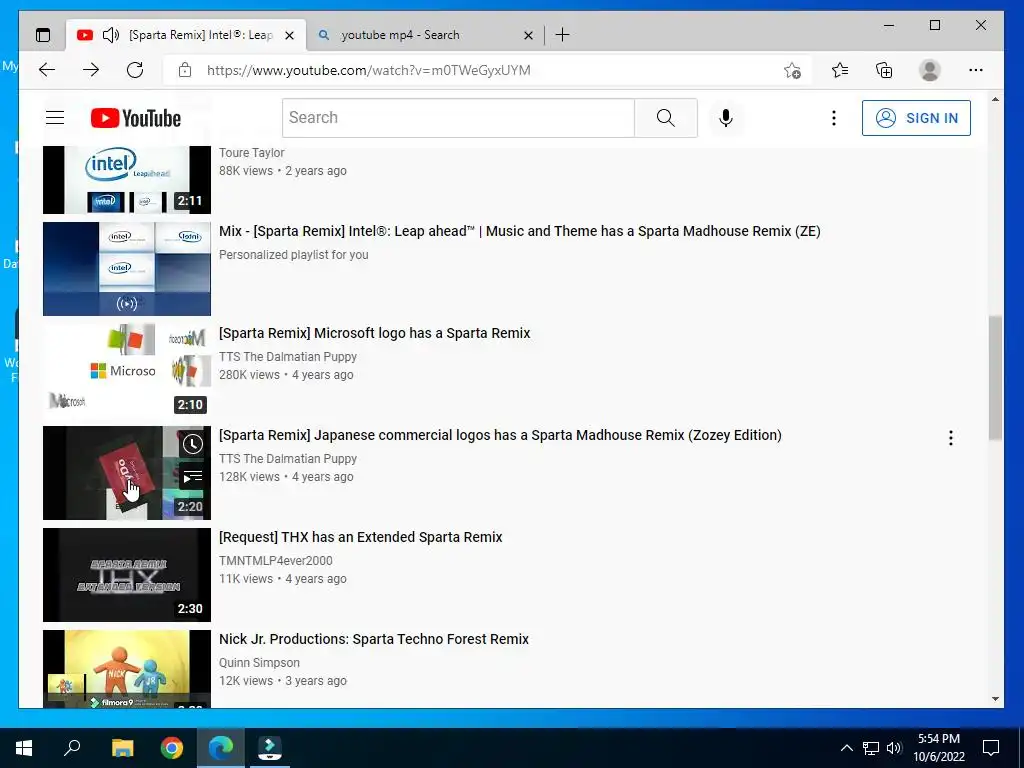Go to YouTube home via logo
This screenshot has height=768, width=1024.
[x=136, y=118]
